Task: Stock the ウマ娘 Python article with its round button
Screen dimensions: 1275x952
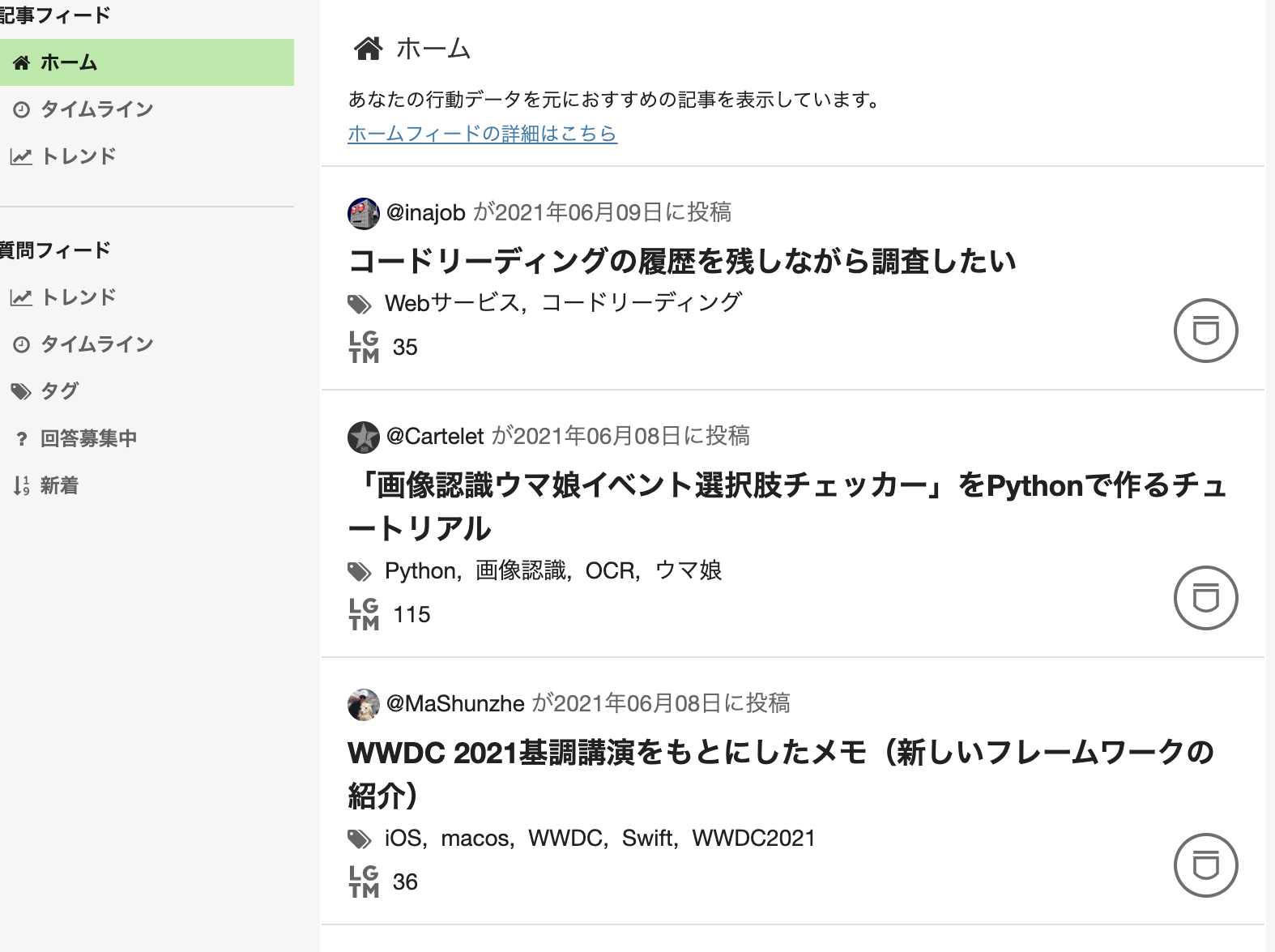Action: click(x=1206, y=598)
